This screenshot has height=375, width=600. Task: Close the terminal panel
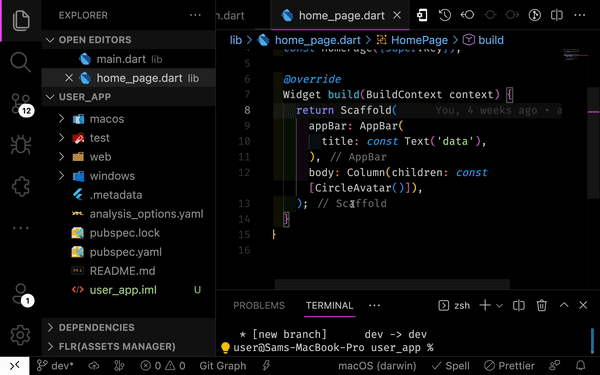[x=583, y=305]
